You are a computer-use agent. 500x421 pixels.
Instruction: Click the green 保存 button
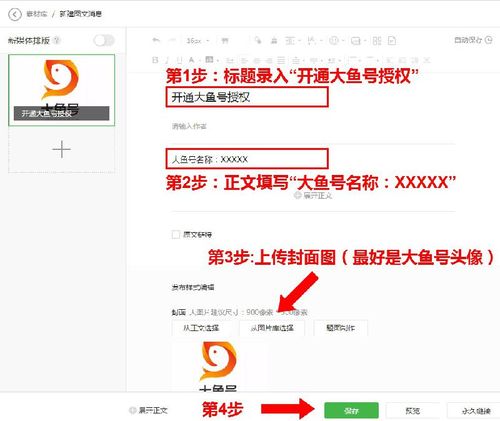pyautogui.click(x=351, y=410)
